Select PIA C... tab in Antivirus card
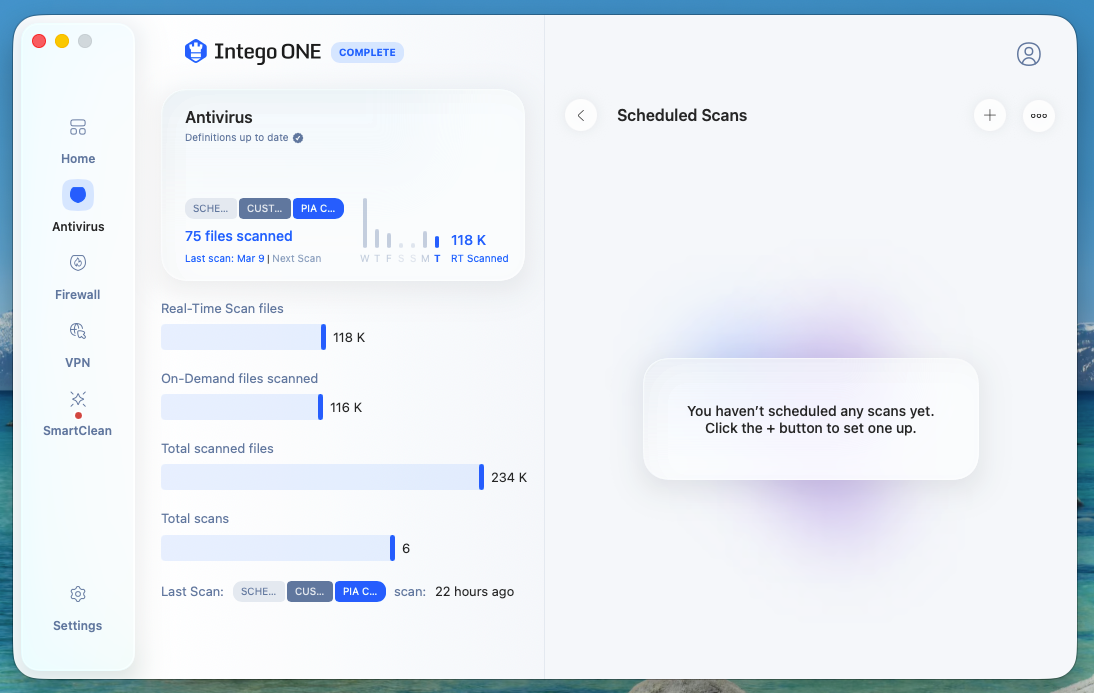This screenshot has width=1094, height=693. click(x=318, y=208)
